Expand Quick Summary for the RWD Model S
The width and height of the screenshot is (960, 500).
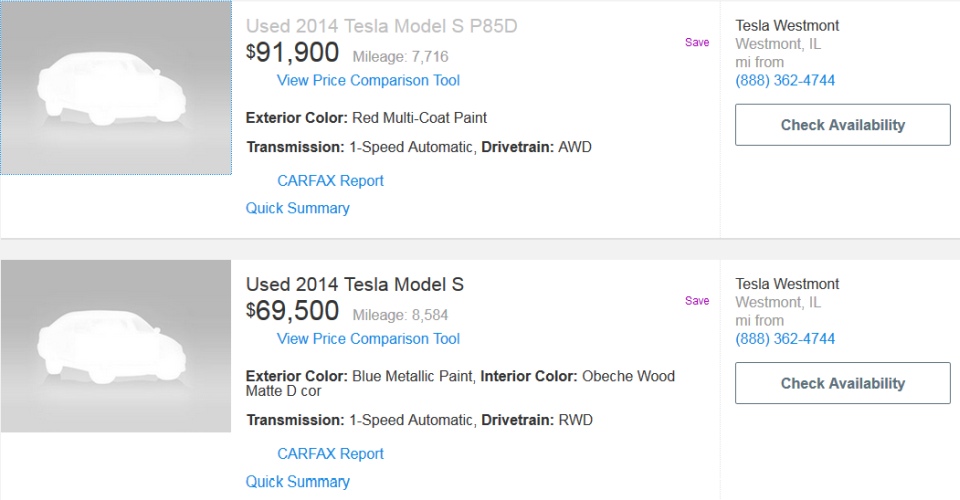298,482
